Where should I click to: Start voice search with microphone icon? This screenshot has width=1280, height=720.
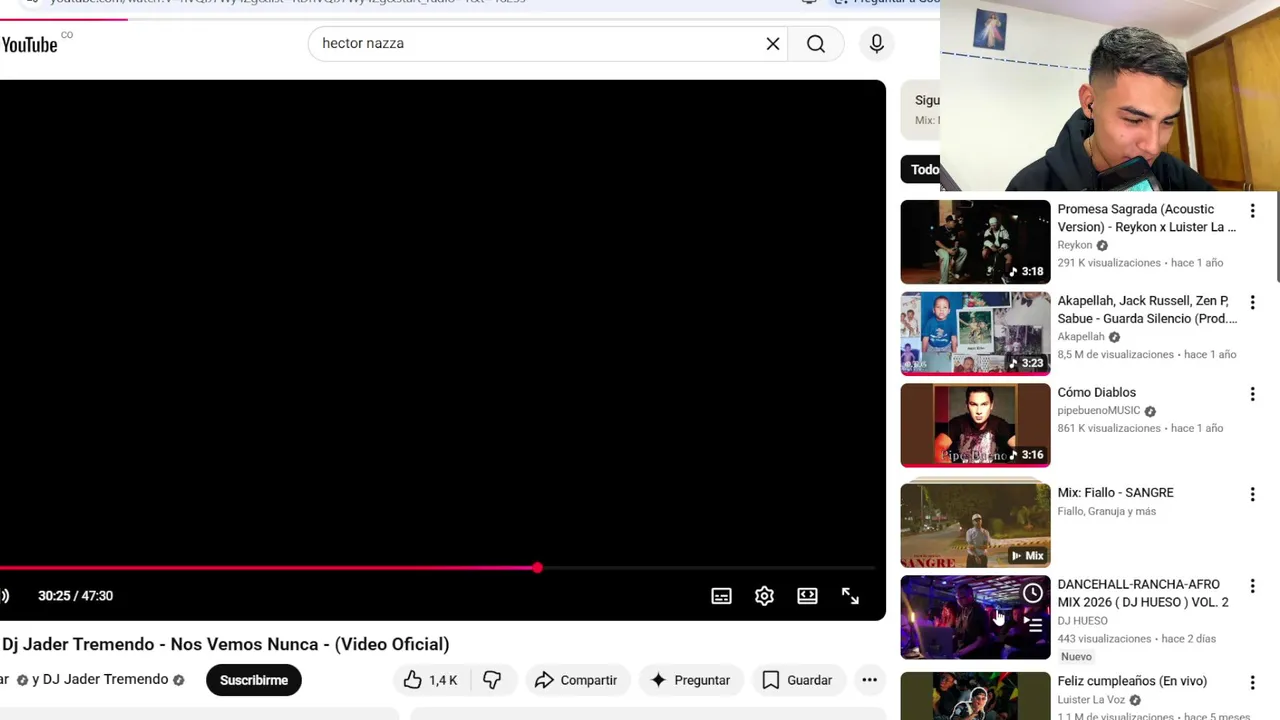[876, 44]
